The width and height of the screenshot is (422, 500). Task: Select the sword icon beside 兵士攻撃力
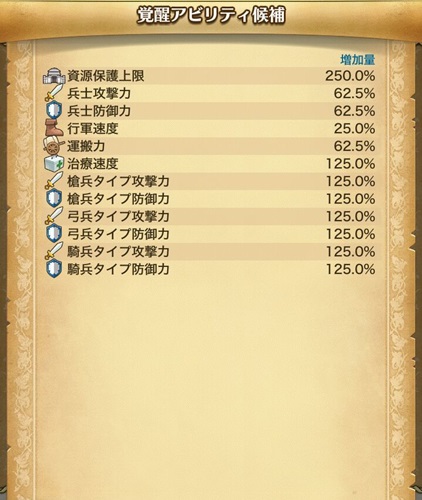[x=54, y=93]
